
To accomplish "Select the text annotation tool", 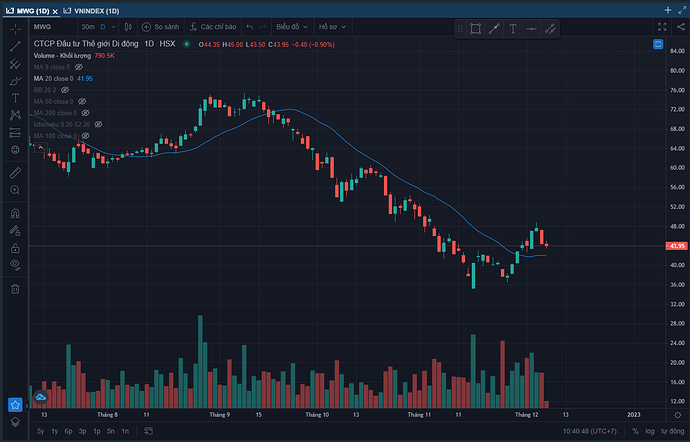I will coord(15,97).
